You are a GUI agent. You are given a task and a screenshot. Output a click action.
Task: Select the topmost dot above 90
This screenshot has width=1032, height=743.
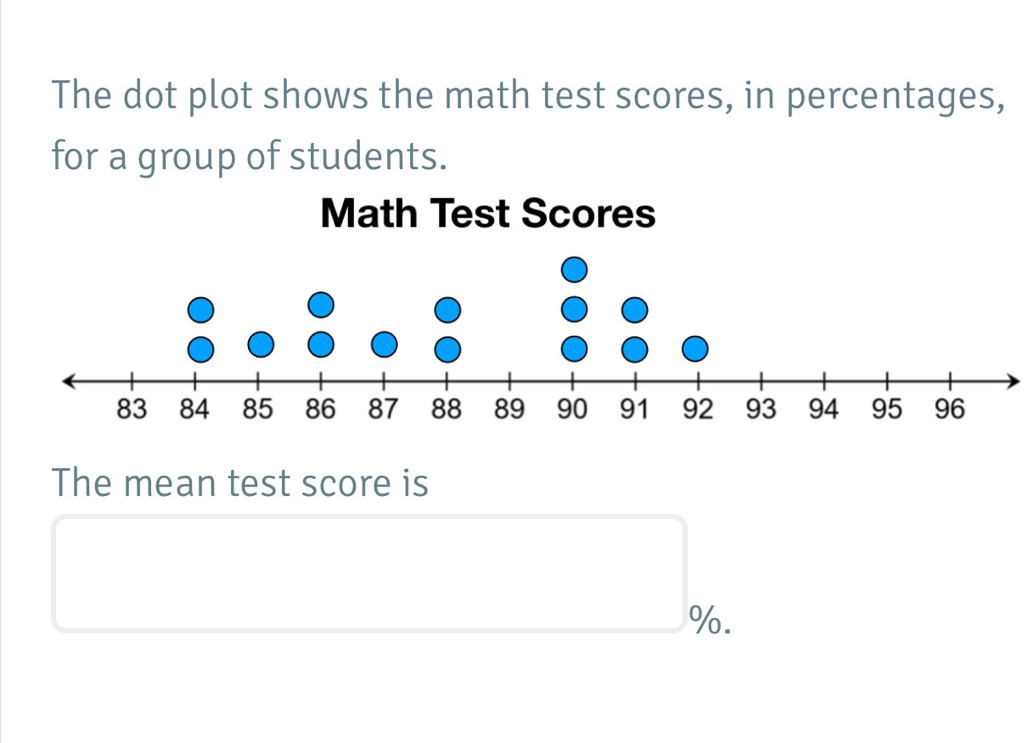click(x=572, y=269)
